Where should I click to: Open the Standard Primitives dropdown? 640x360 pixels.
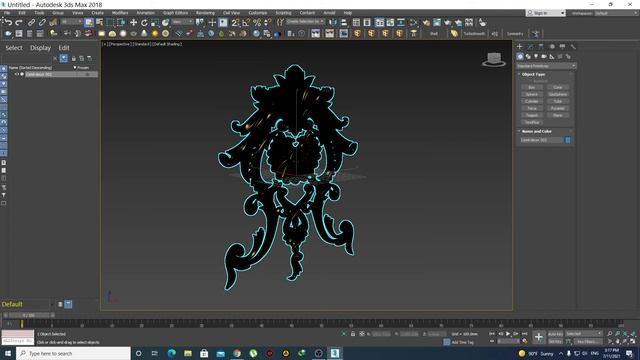click(x=546, y=66)
